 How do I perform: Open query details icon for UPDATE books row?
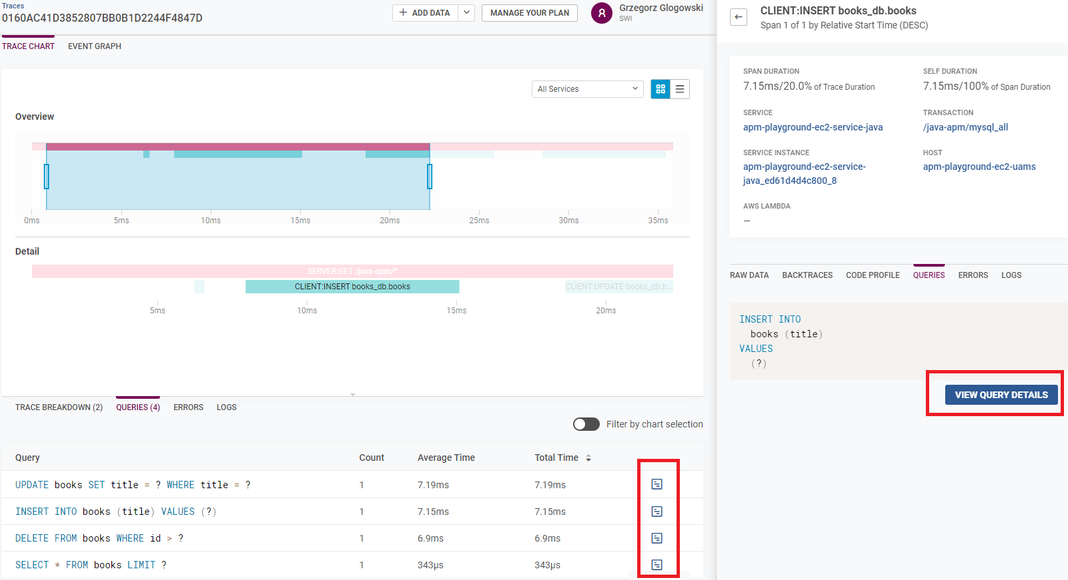click(657, 484)
